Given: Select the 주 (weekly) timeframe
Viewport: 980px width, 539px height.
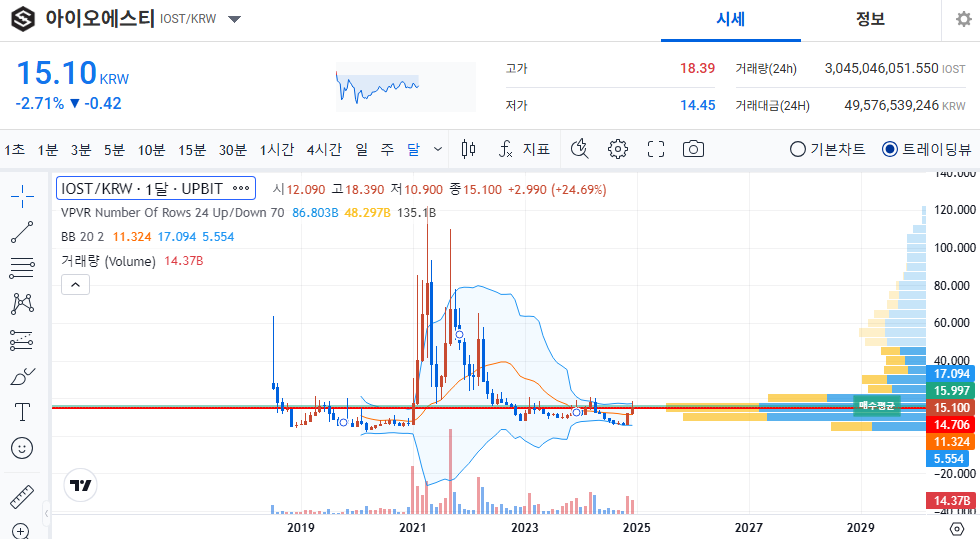Looking at the screenshot, I should pyautogui.click(x=388, y=149).
